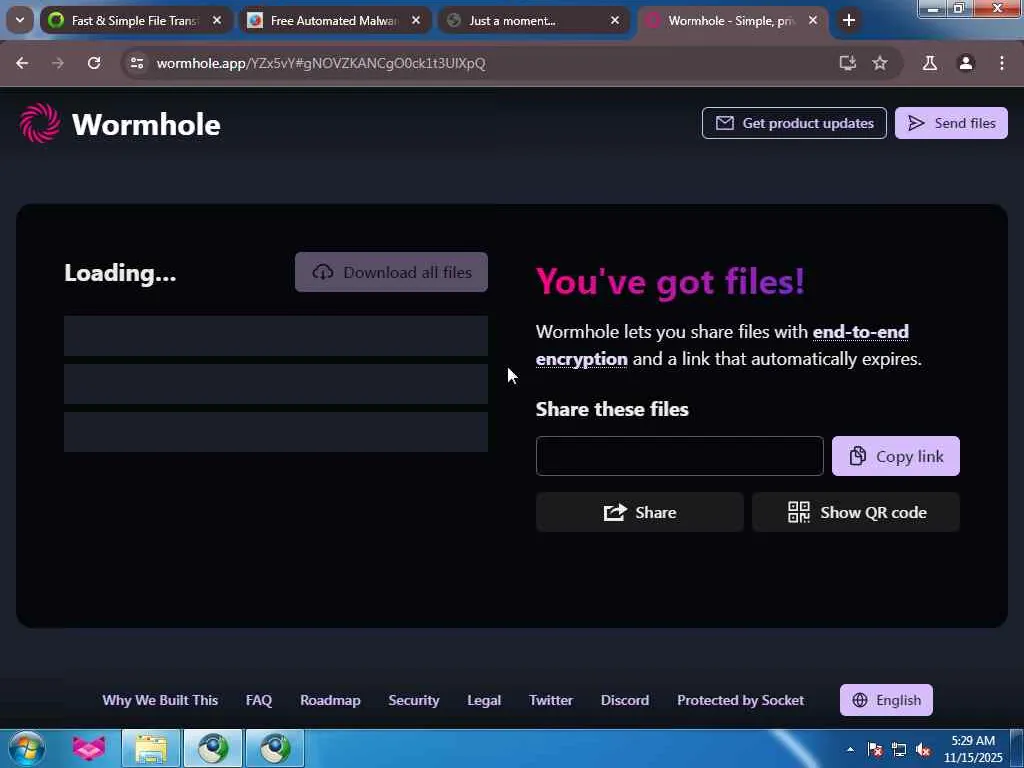Screen dimensions: 1024x768
Task: Open the Security footer link
Action: [x=413, y=700]
